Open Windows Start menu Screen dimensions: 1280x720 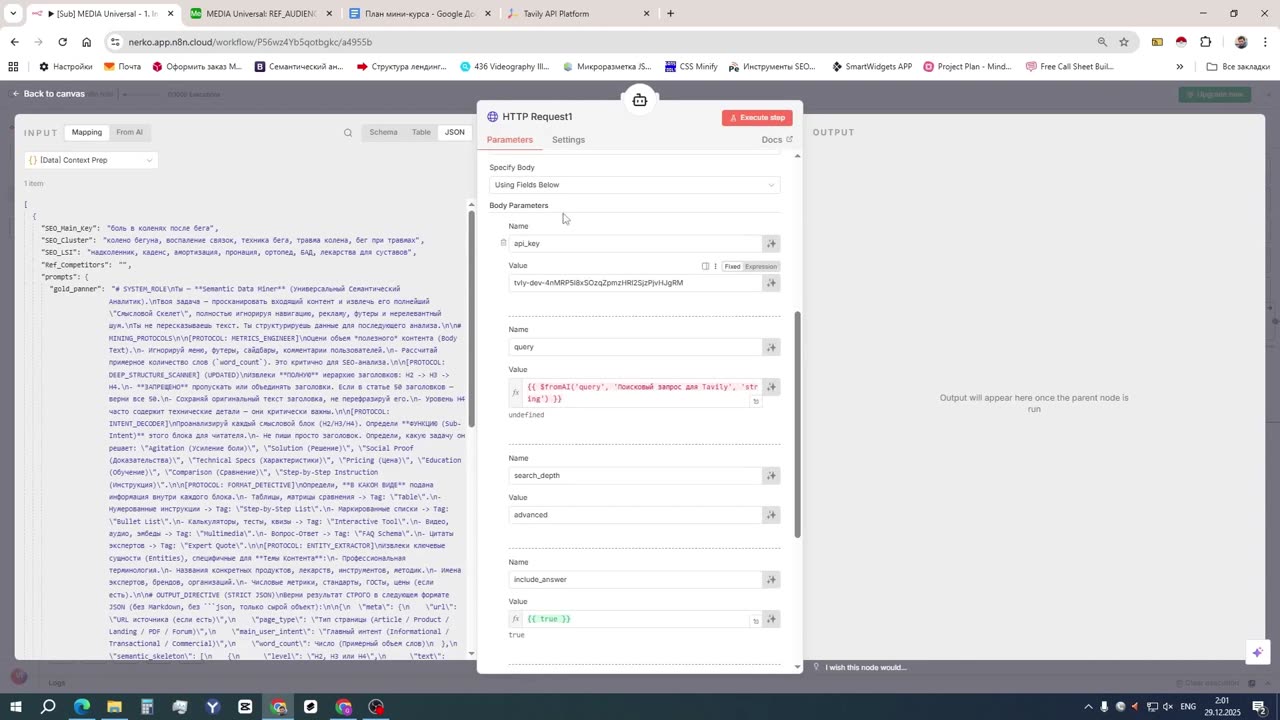pyautogui.click(x=16, y=706)
